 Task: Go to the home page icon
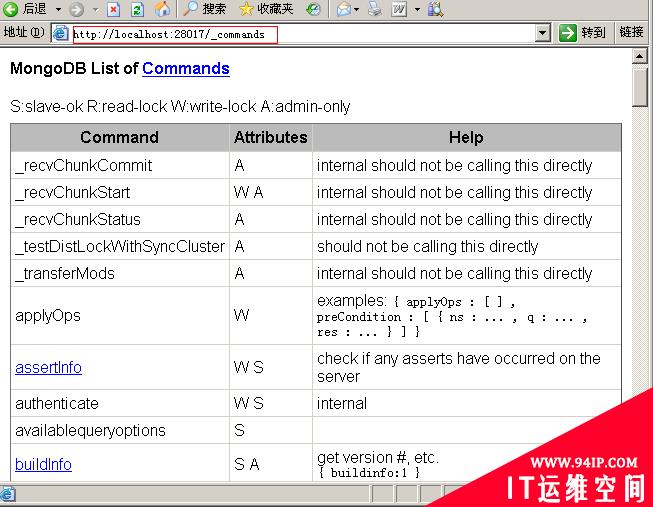[x=162, y=9]
